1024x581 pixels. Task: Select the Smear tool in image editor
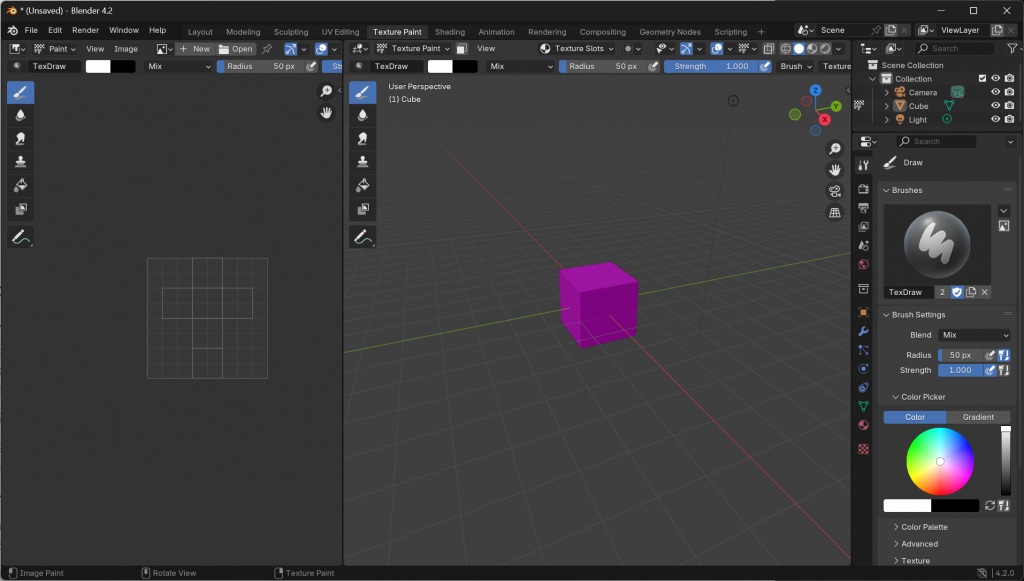[x=20, y=138]
